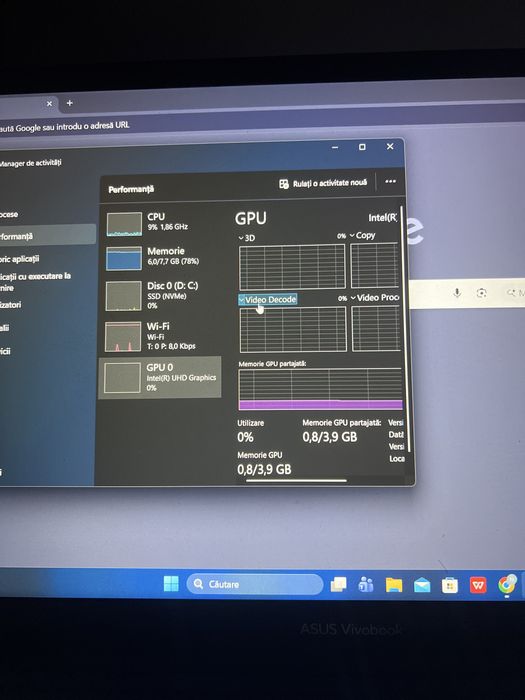Click the Memorie GPU 0,8/3,9 GB value
This screenshot has width=525, height=700.
(x=264, y=469)
